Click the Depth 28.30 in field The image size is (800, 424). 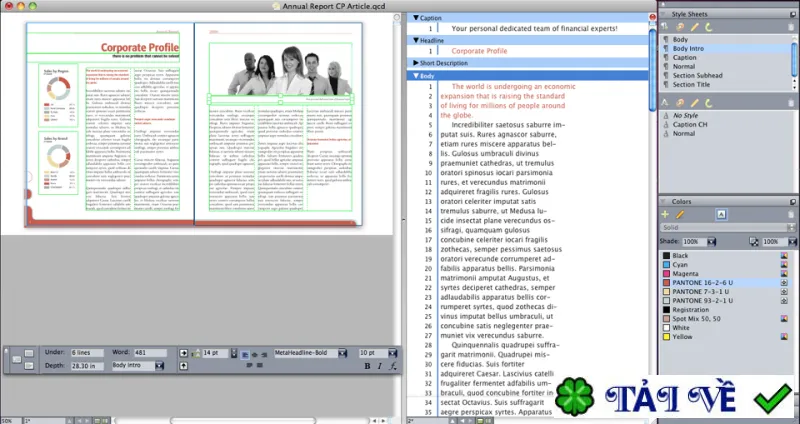[87, 366]
